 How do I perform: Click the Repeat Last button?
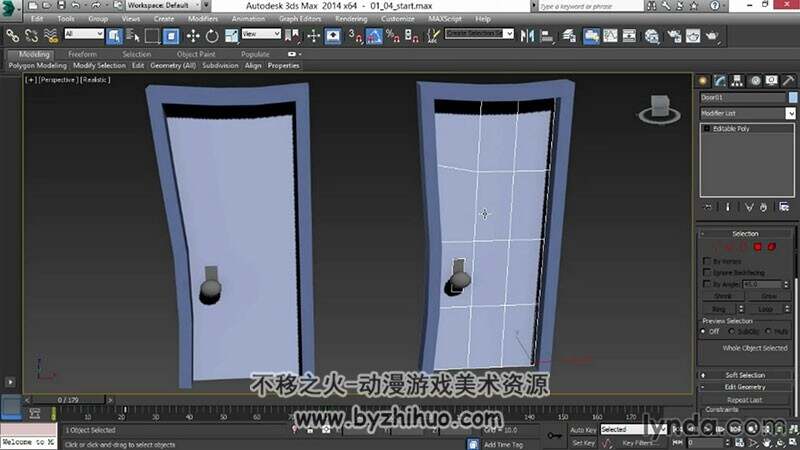[x=744, y=400]
